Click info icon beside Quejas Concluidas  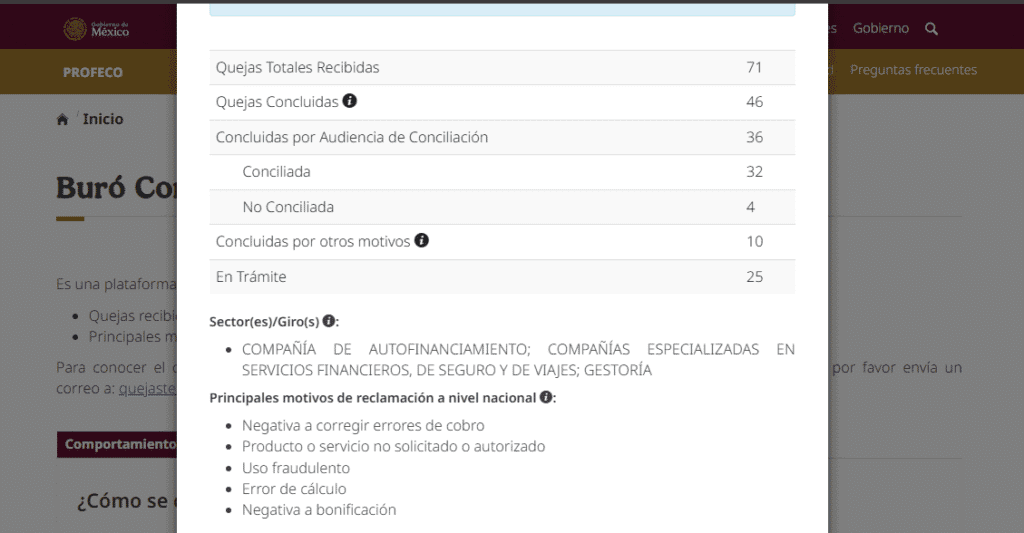(350, 101)
